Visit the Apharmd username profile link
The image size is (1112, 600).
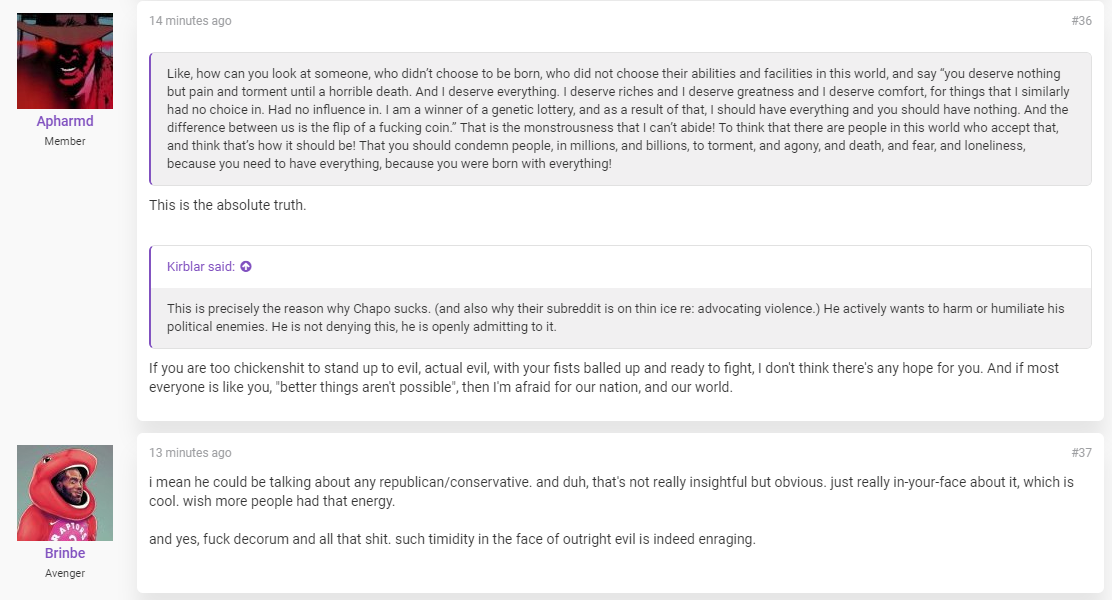65,121
